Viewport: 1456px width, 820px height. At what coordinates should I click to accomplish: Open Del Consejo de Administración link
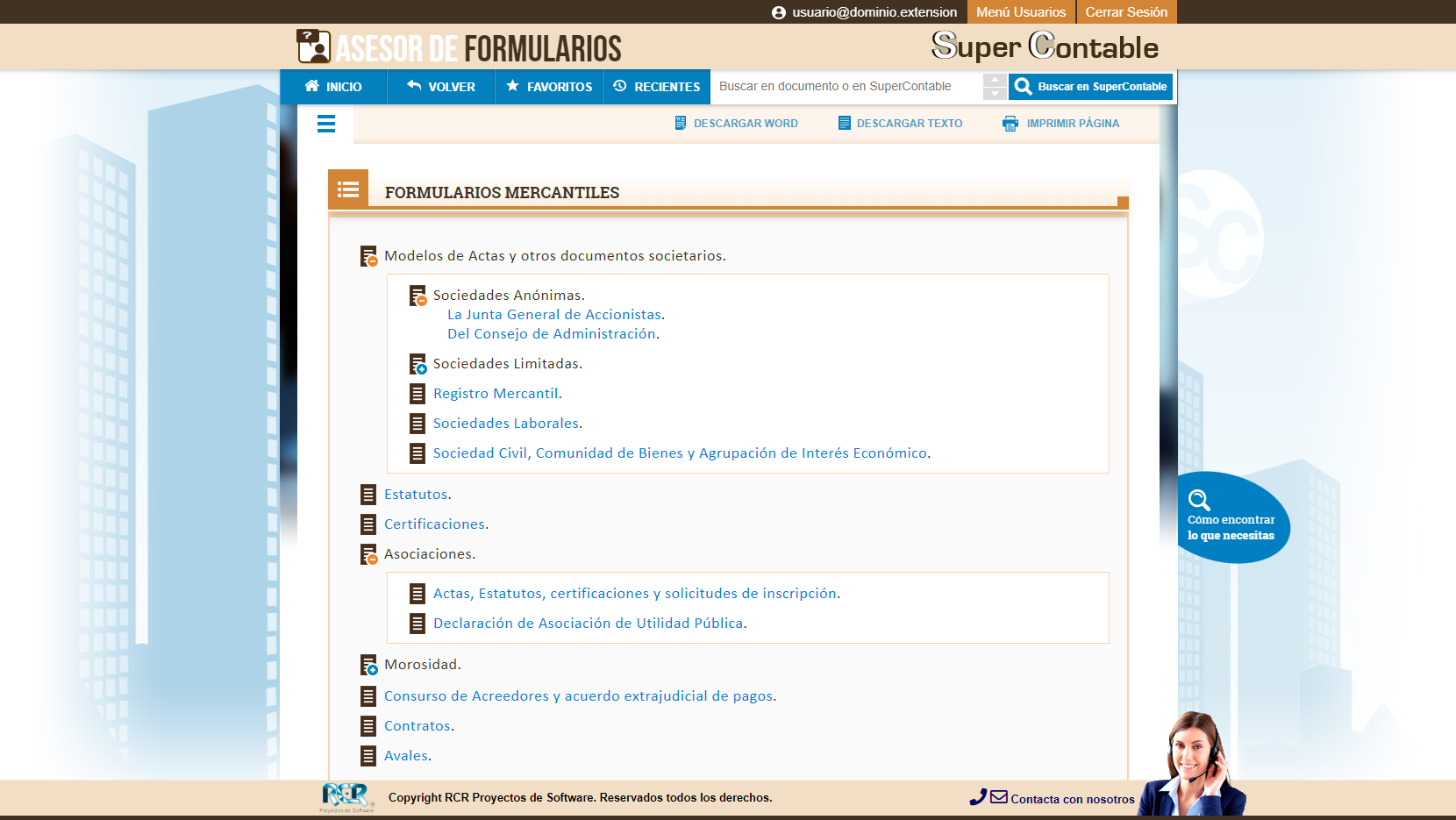pyautogui.click(x=552, y=334)
